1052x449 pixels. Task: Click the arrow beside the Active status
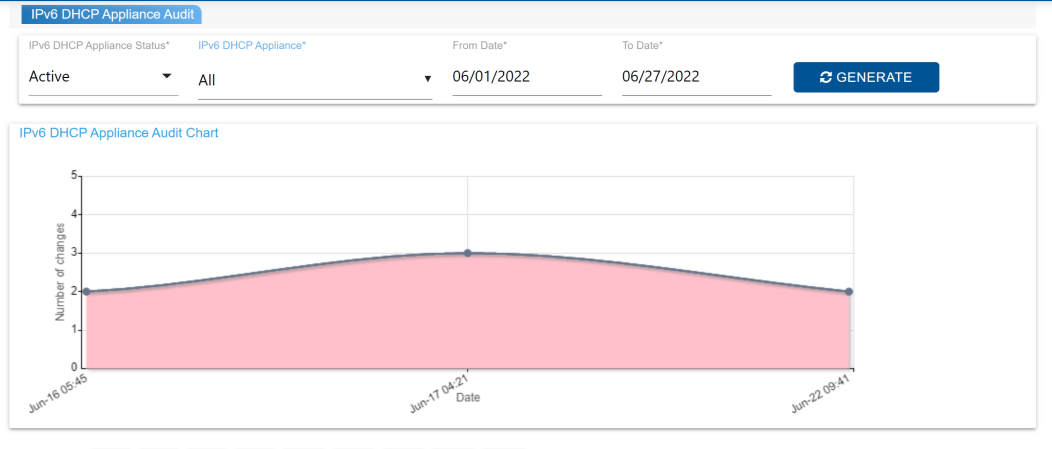[x=166, y=77]
